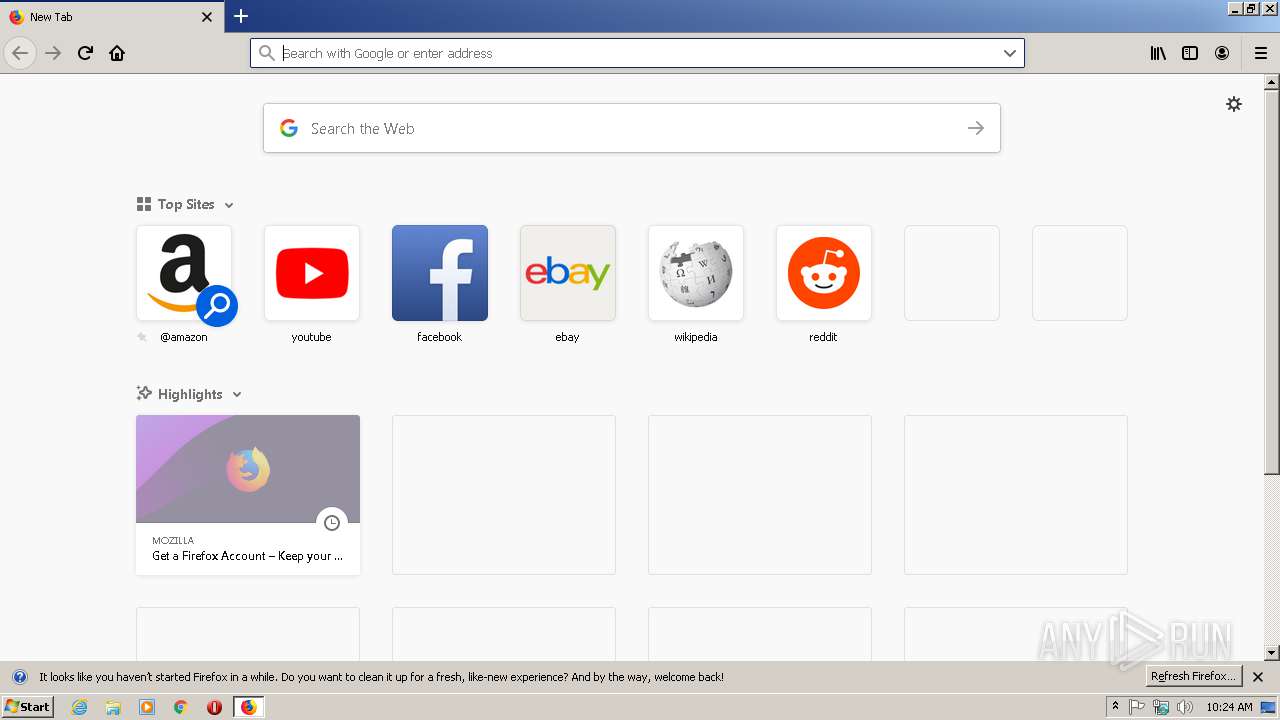Image resolution: width=1280 pixels, height=720 pixels.
Task: Open new tab page settings gear
Action: [1234, 104]
